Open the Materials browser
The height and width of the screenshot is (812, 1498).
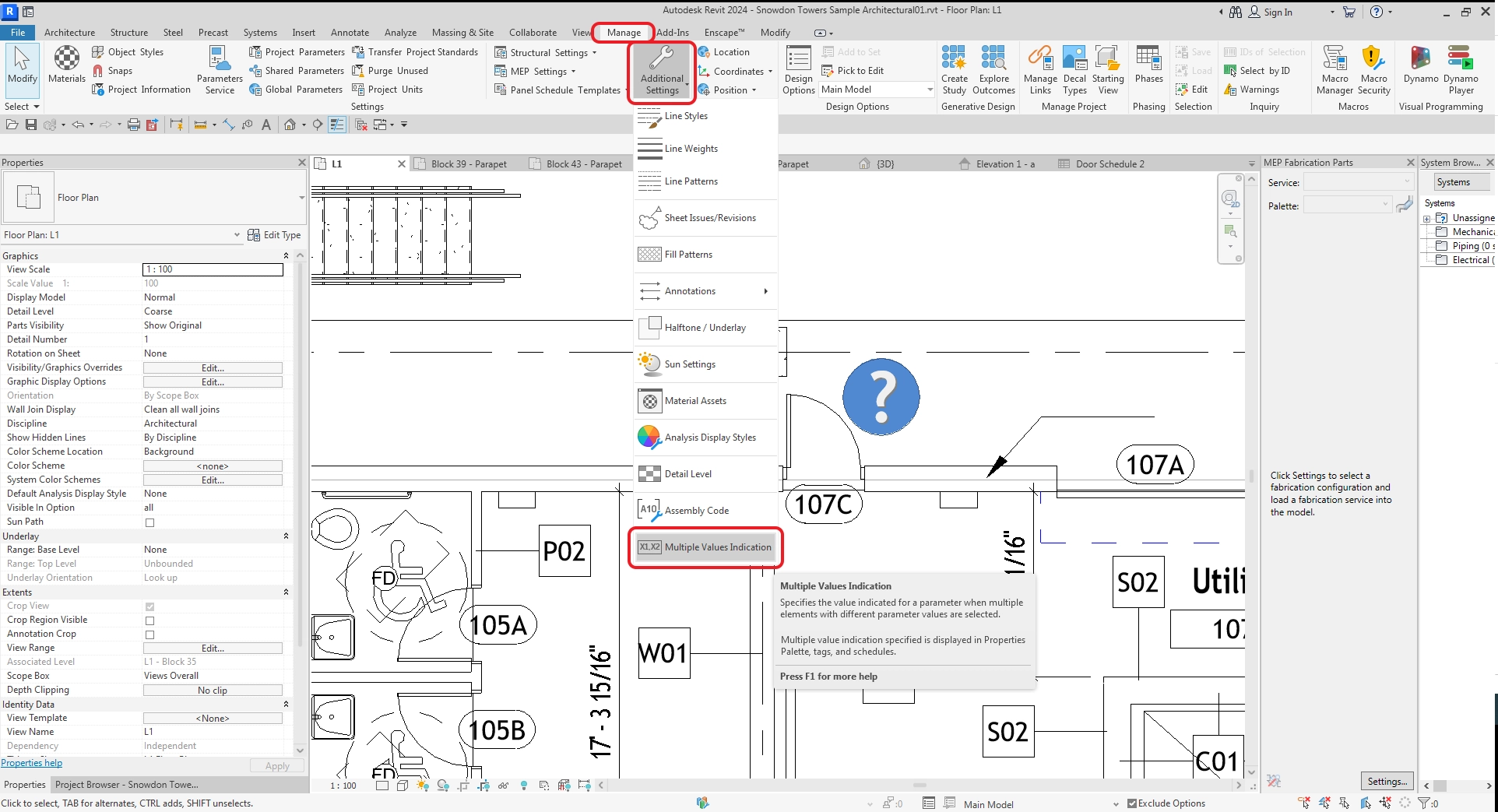pyautogui.click(x=67, y=65)
